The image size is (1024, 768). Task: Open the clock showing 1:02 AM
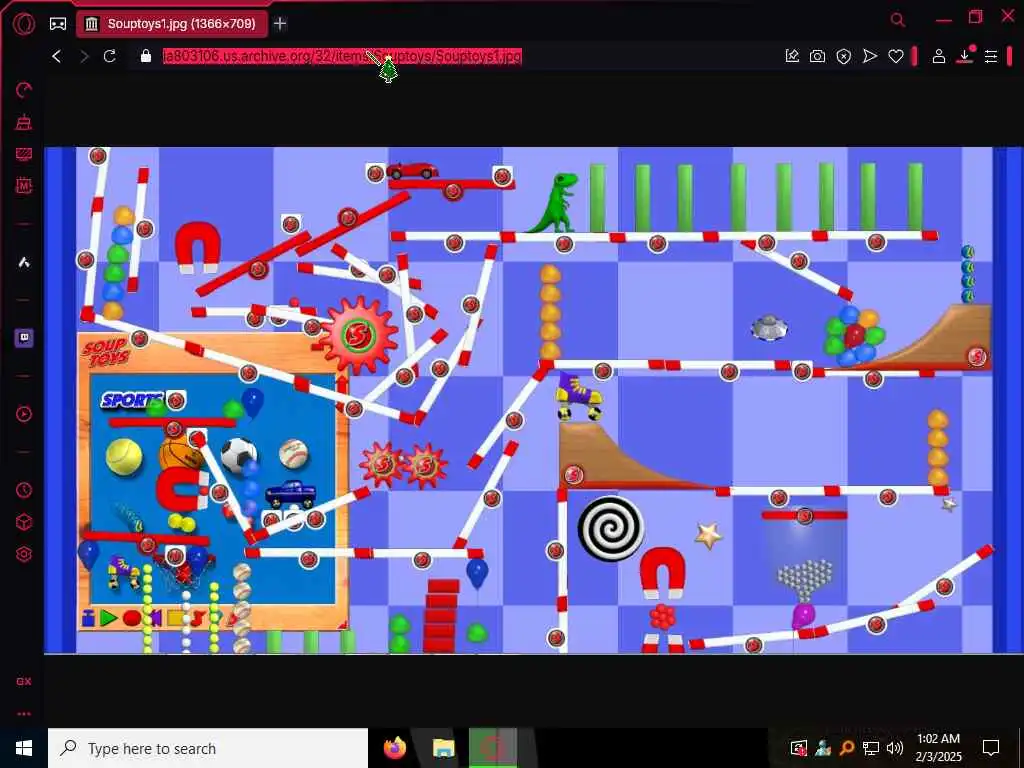click(x=938, y=748)
